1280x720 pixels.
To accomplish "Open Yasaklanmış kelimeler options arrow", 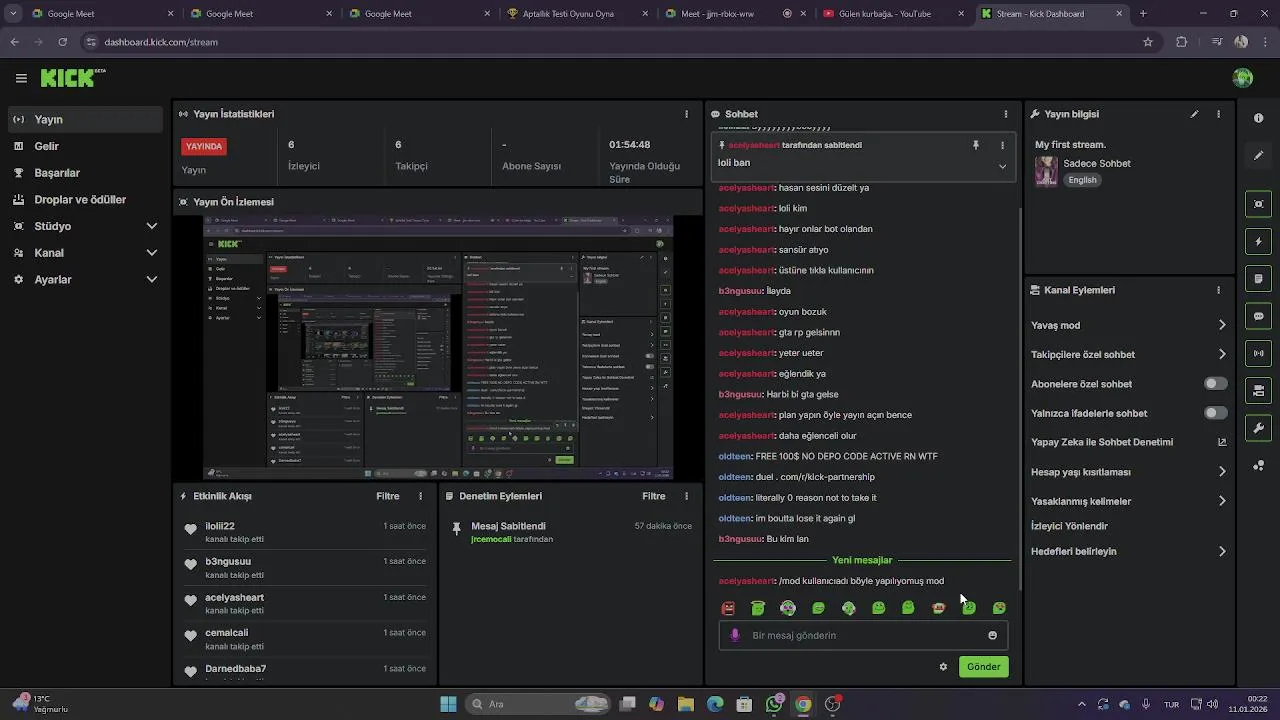I will point(1222,501).
